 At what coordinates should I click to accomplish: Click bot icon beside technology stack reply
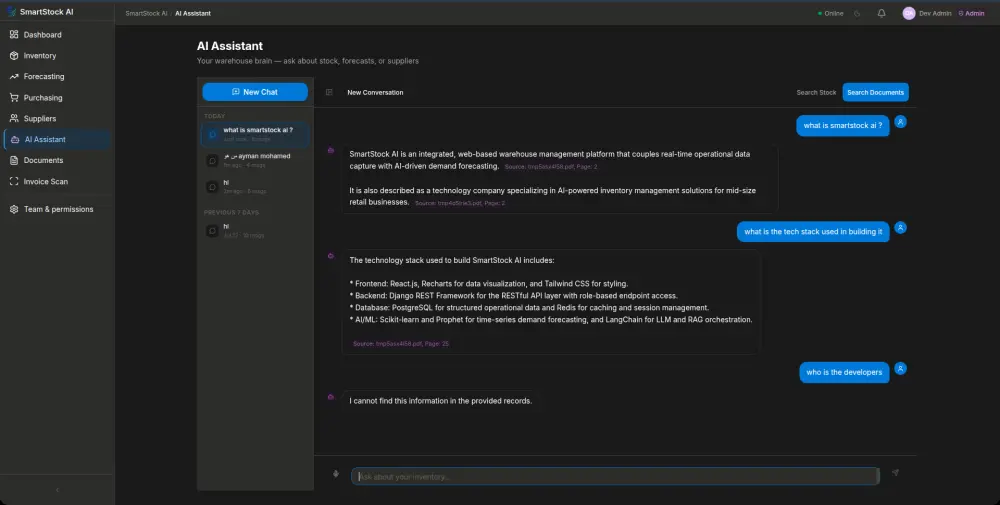[330, 256]
